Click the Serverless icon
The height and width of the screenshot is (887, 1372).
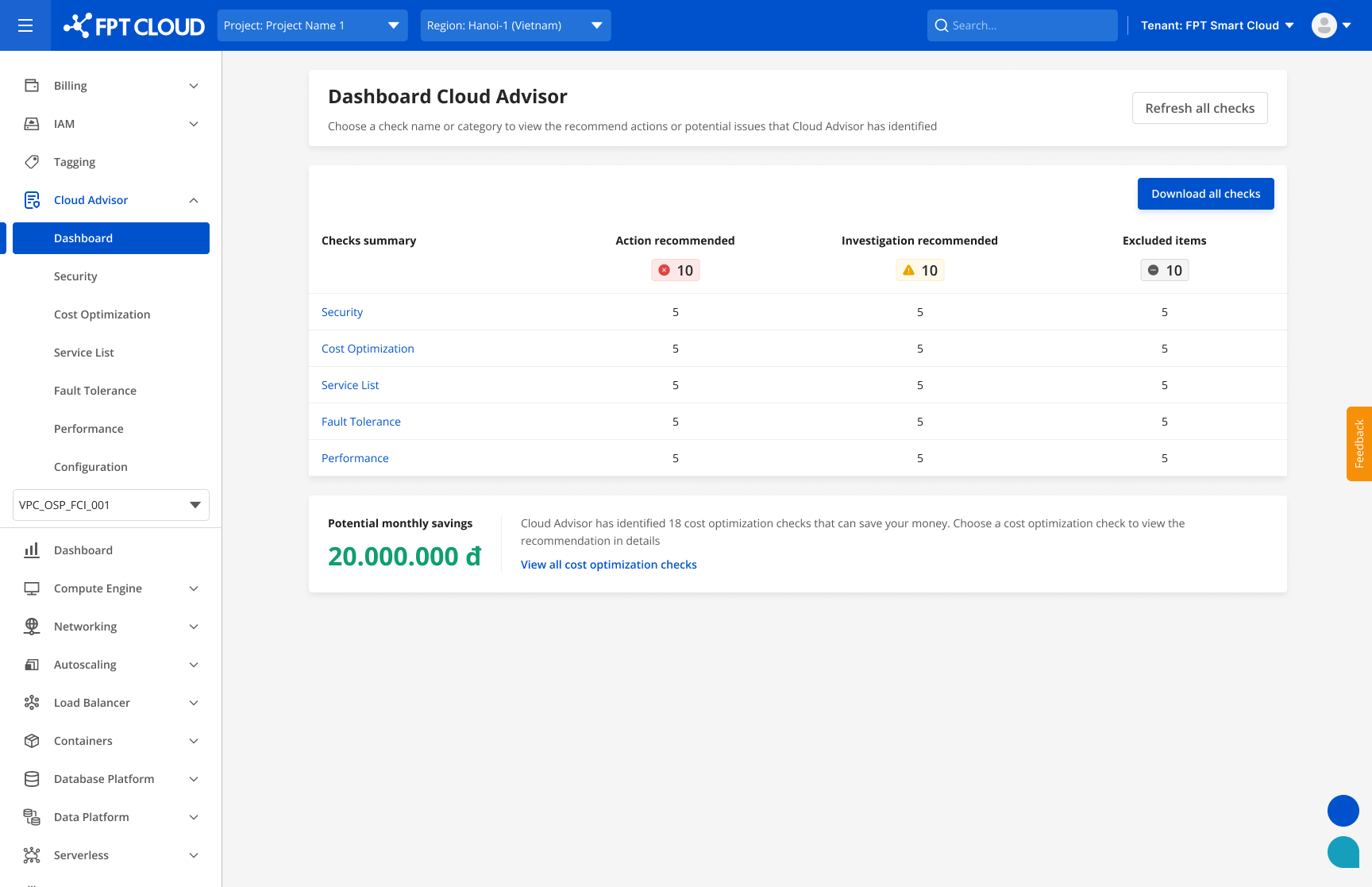point(32,855)
